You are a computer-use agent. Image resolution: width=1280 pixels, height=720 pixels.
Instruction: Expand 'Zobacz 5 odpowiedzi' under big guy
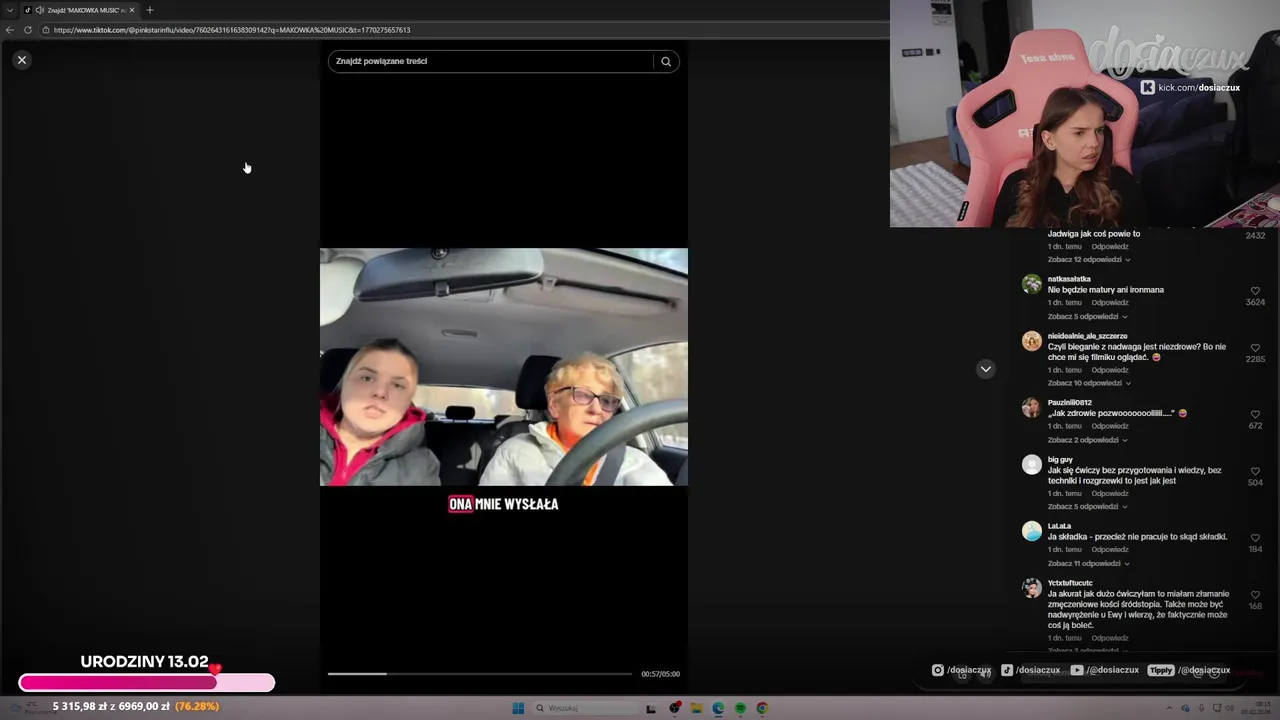pyautogui.click(x=1086, y=507)
